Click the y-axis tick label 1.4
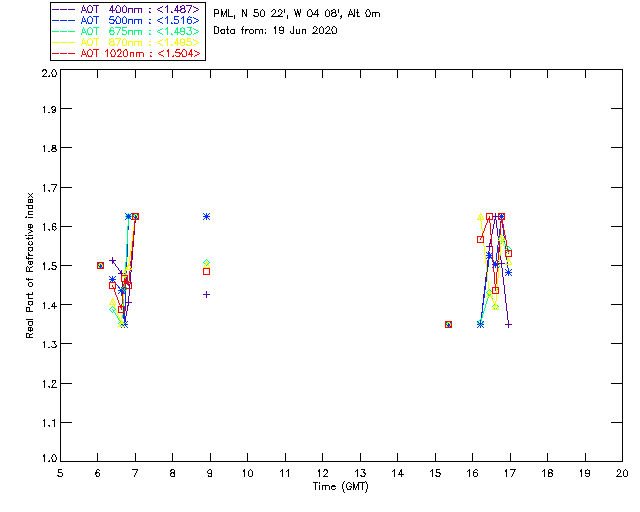This screenshot has width=640, height=512. pos(49,305)
